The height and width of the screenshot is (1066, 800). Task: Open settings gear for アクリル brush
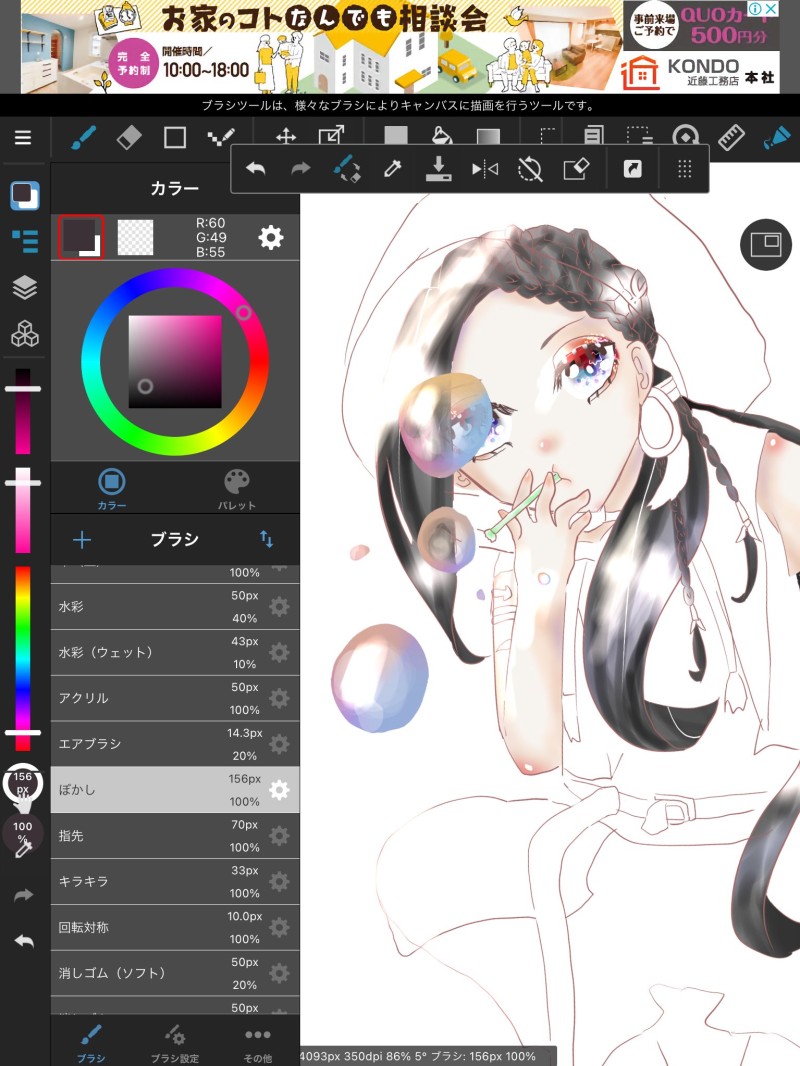click(279, 698)
